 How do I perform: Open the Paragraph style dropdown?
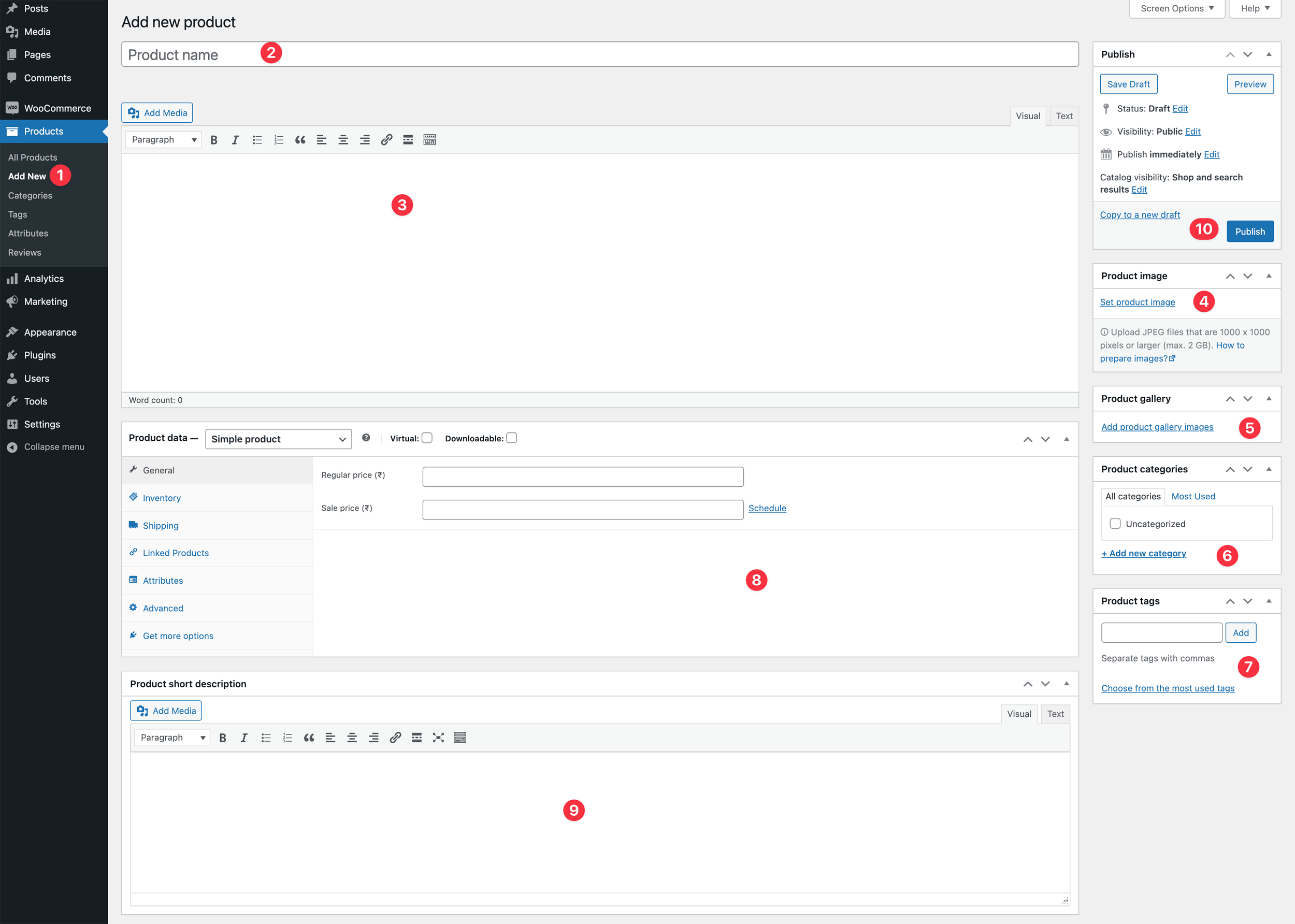coord(163,139)
